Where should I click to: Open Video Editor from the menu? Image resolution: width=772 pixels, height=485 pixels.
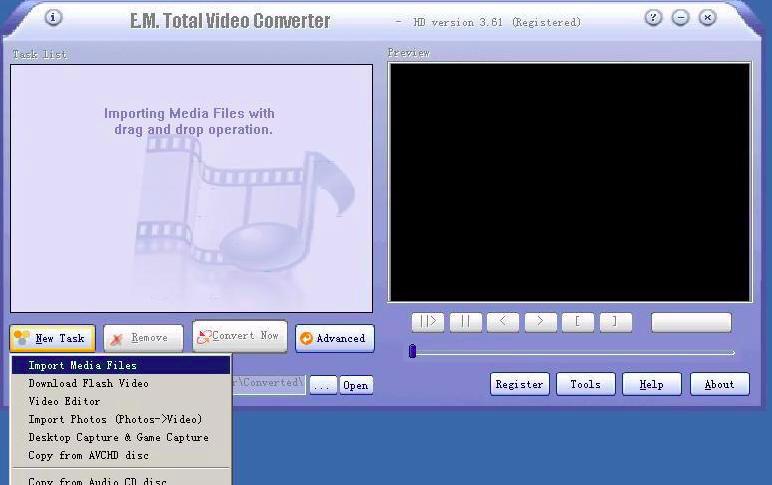121,401
